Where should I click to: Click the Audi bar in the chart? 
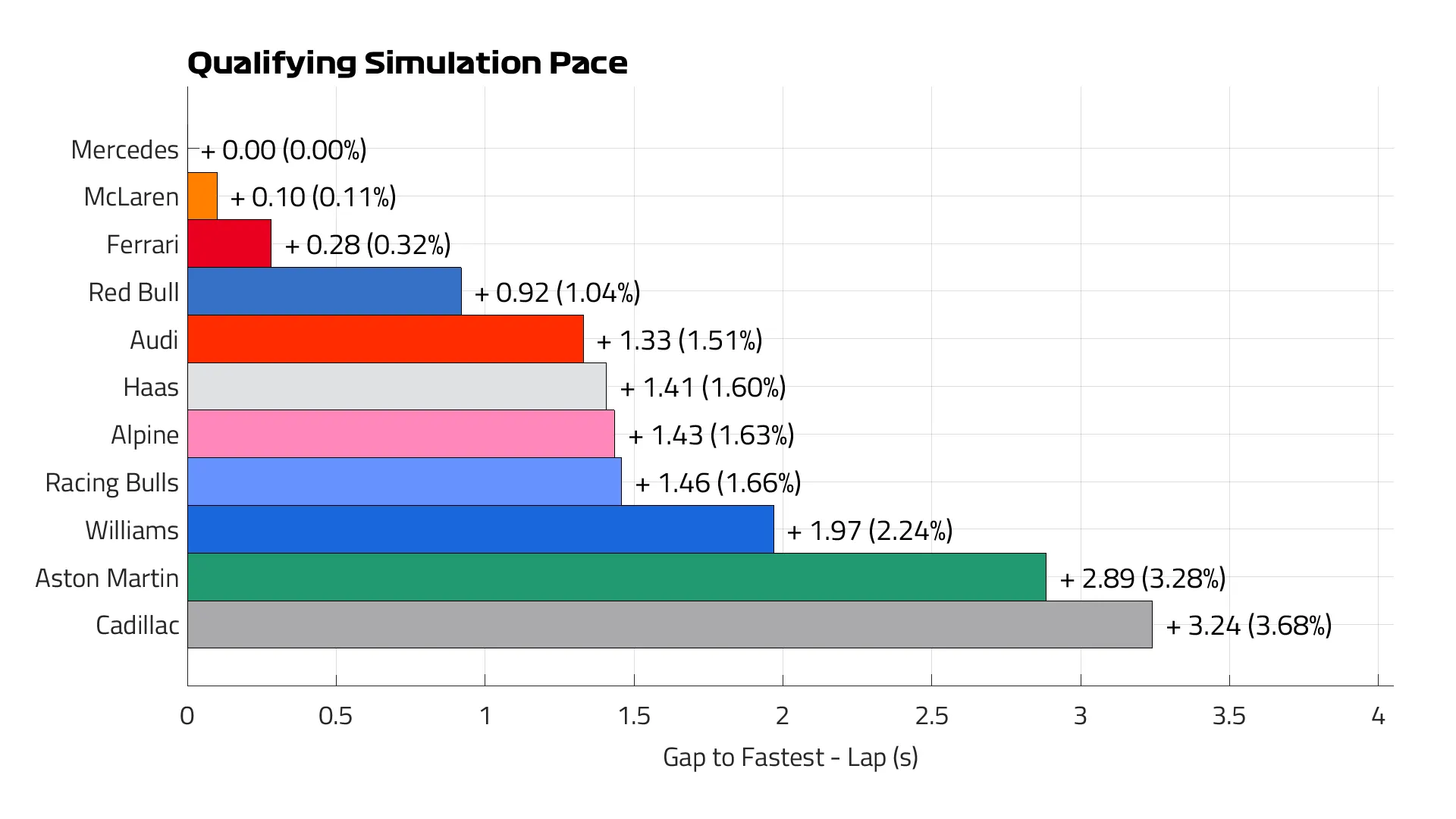[x=385, y=339]
